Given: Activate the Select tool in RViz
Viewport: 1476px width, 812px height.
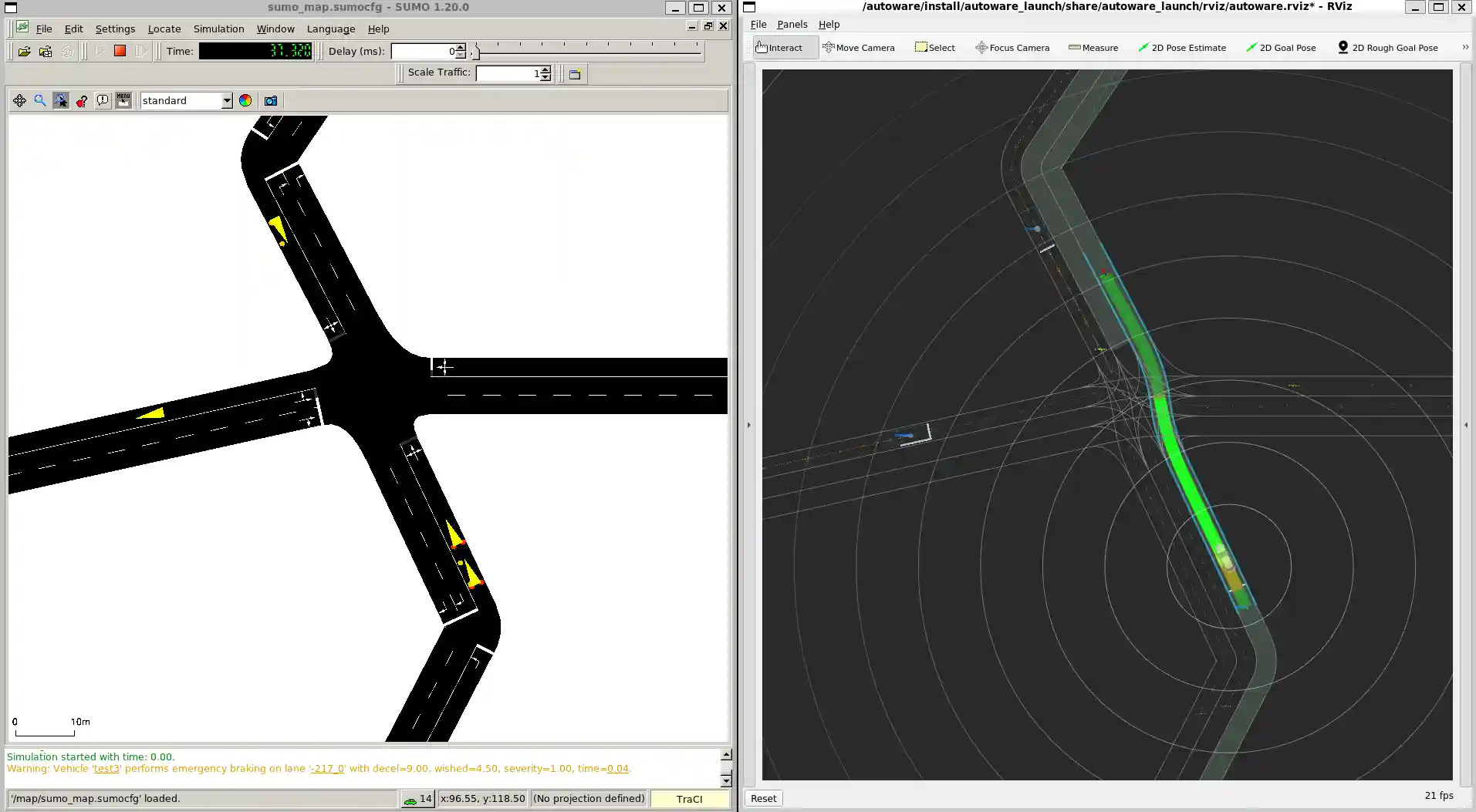Looking at the screenshot, I should point(934,47).
